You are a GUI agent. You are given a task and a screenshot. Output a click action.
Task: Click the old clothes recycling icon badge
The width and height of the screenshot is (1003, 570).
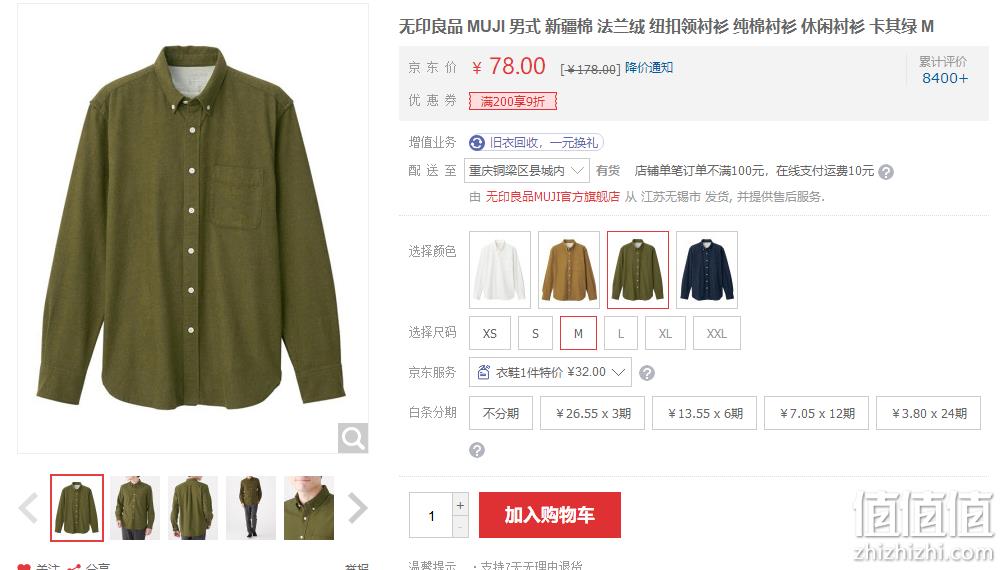[x=477, y=143]
